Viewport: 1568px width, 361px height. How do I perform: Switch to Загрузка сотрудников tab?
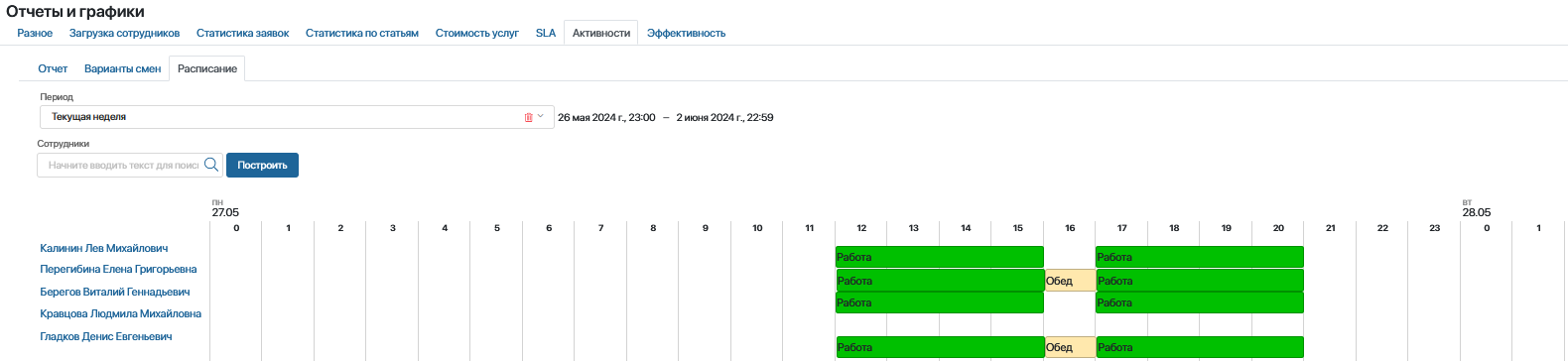(x=124, y=33)
